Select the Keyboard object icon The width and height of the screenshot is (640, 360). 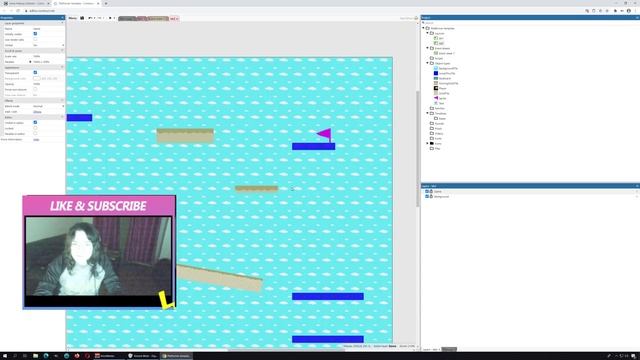(436, 78)
